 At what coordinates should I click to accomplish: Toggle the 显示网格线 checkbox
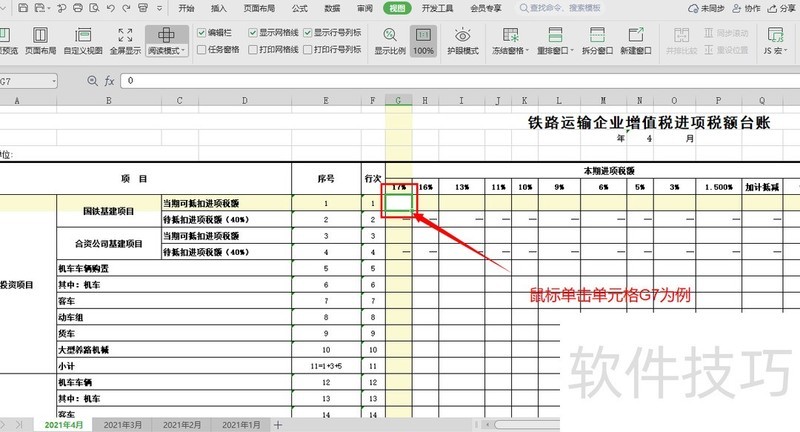tap(253, 33)
